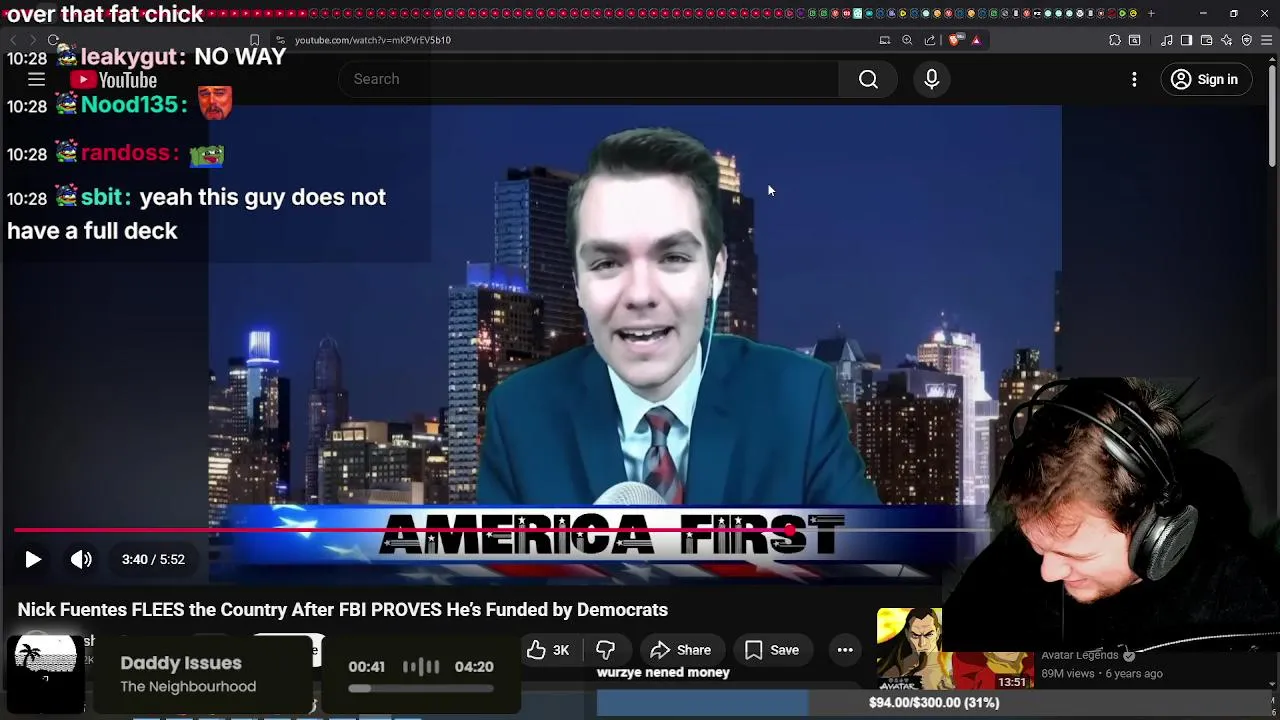Click the browser address bar URL
Viewport: 1280px width, 720px height.
[373, 40]
